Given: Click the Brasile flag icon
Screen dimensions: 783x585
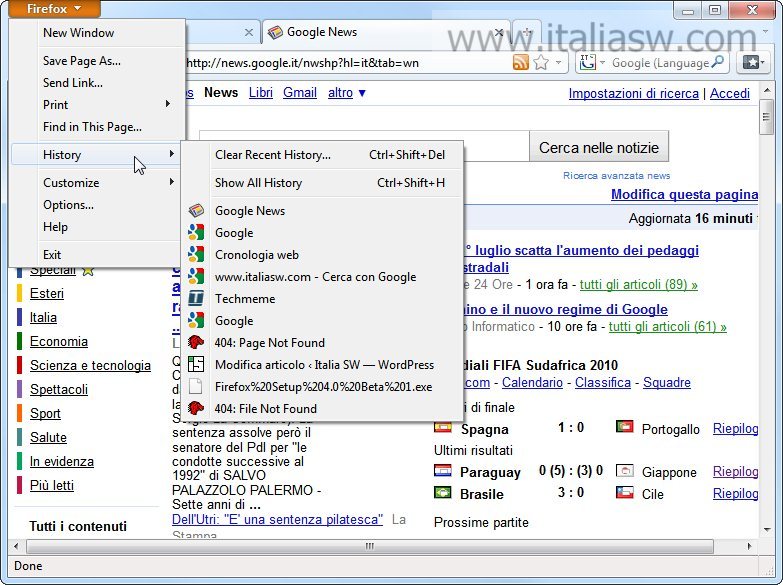Looking at the screenshot, I should point(443,492).
